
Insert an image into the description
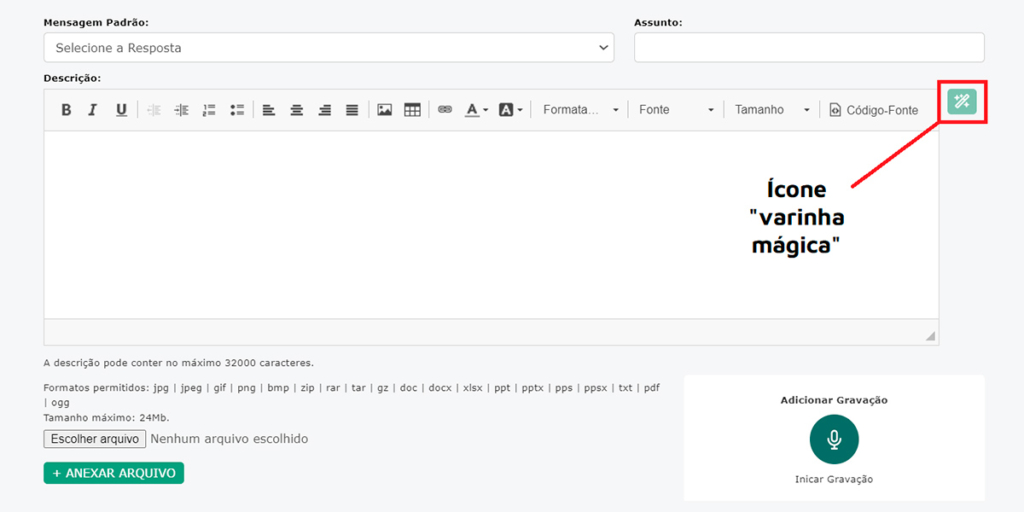point(385,110)
